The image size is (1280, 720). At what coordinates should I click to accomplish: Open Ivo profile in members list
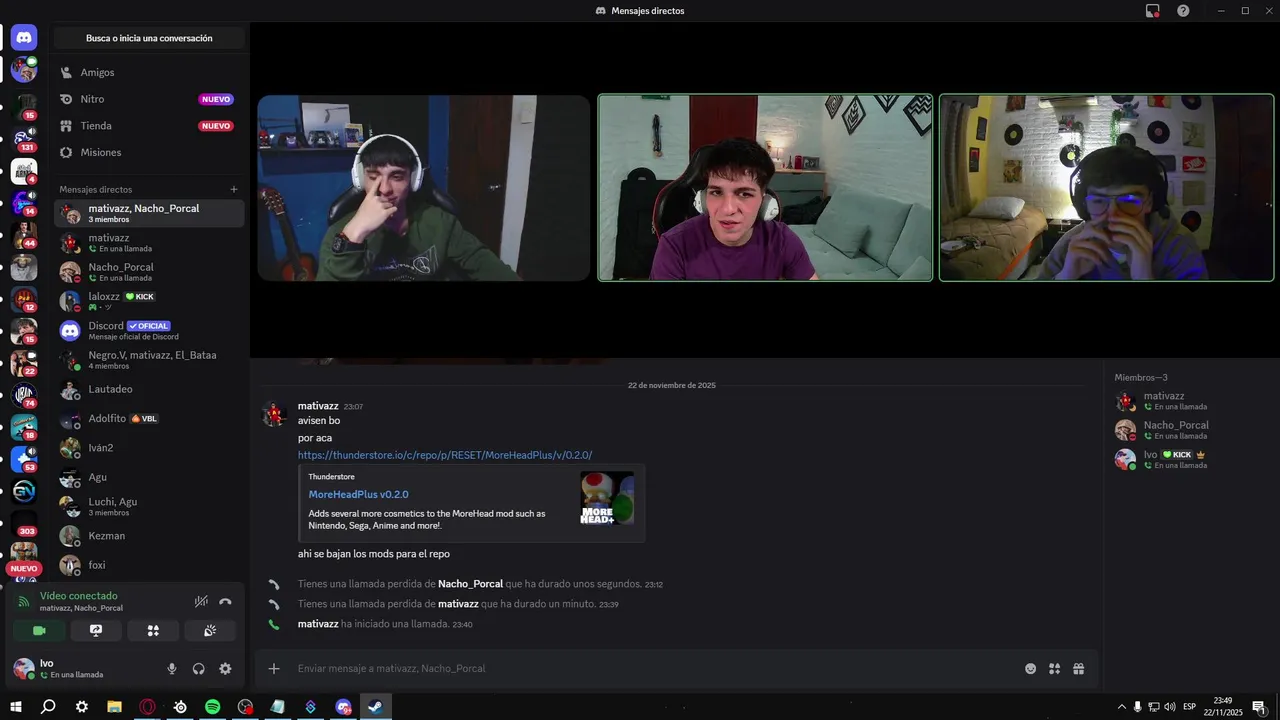pos(1189,459)
